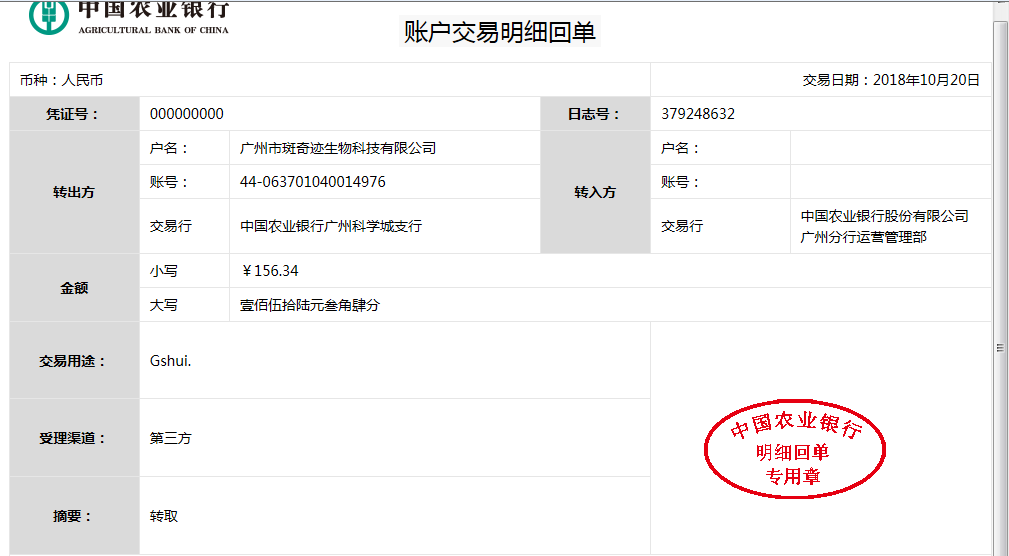Select the purpose text Gshui.

coord(171,361)
